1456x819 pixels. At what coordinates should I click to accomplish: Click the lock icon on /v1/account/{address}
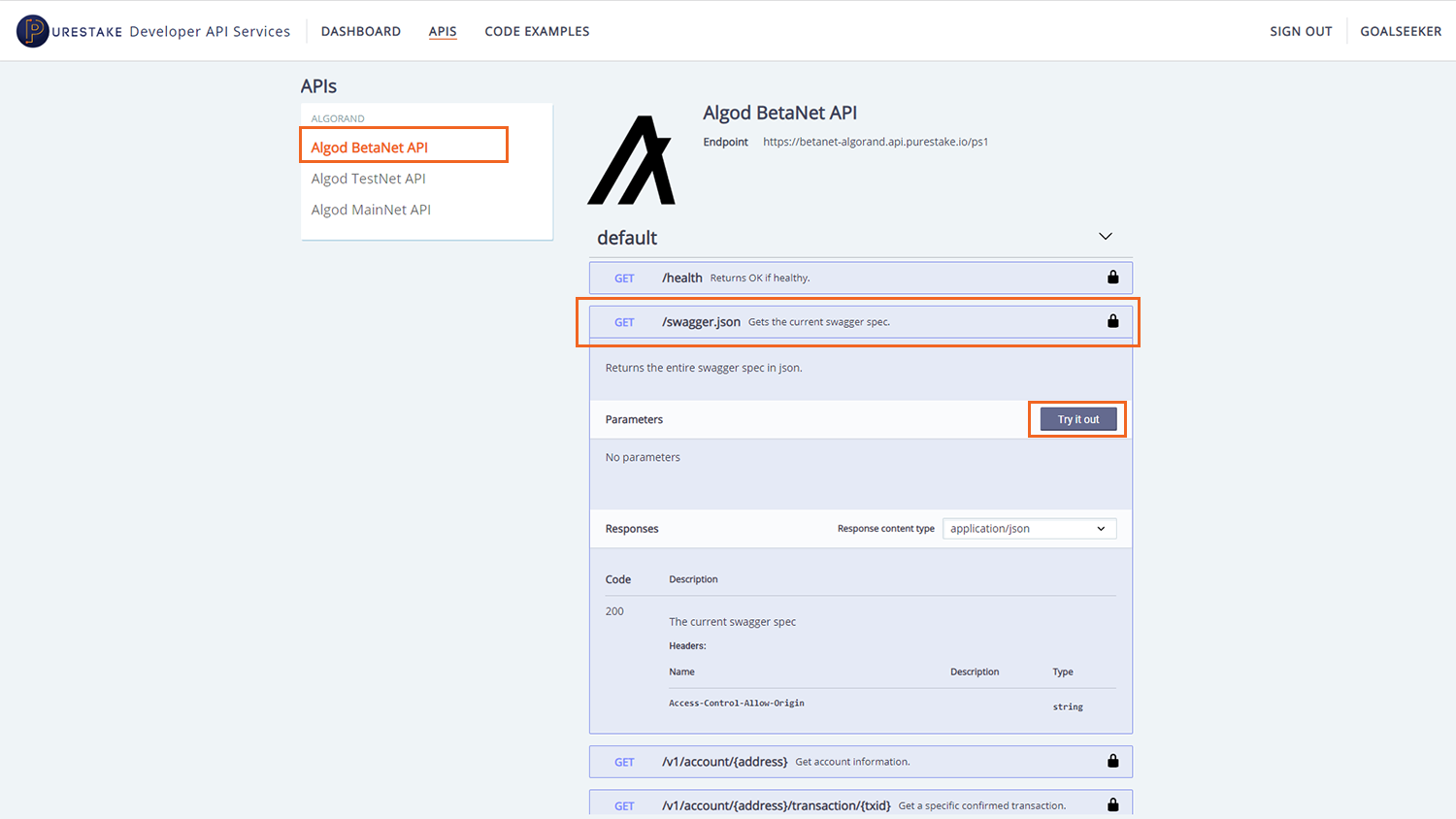(x=1112, y=762)
